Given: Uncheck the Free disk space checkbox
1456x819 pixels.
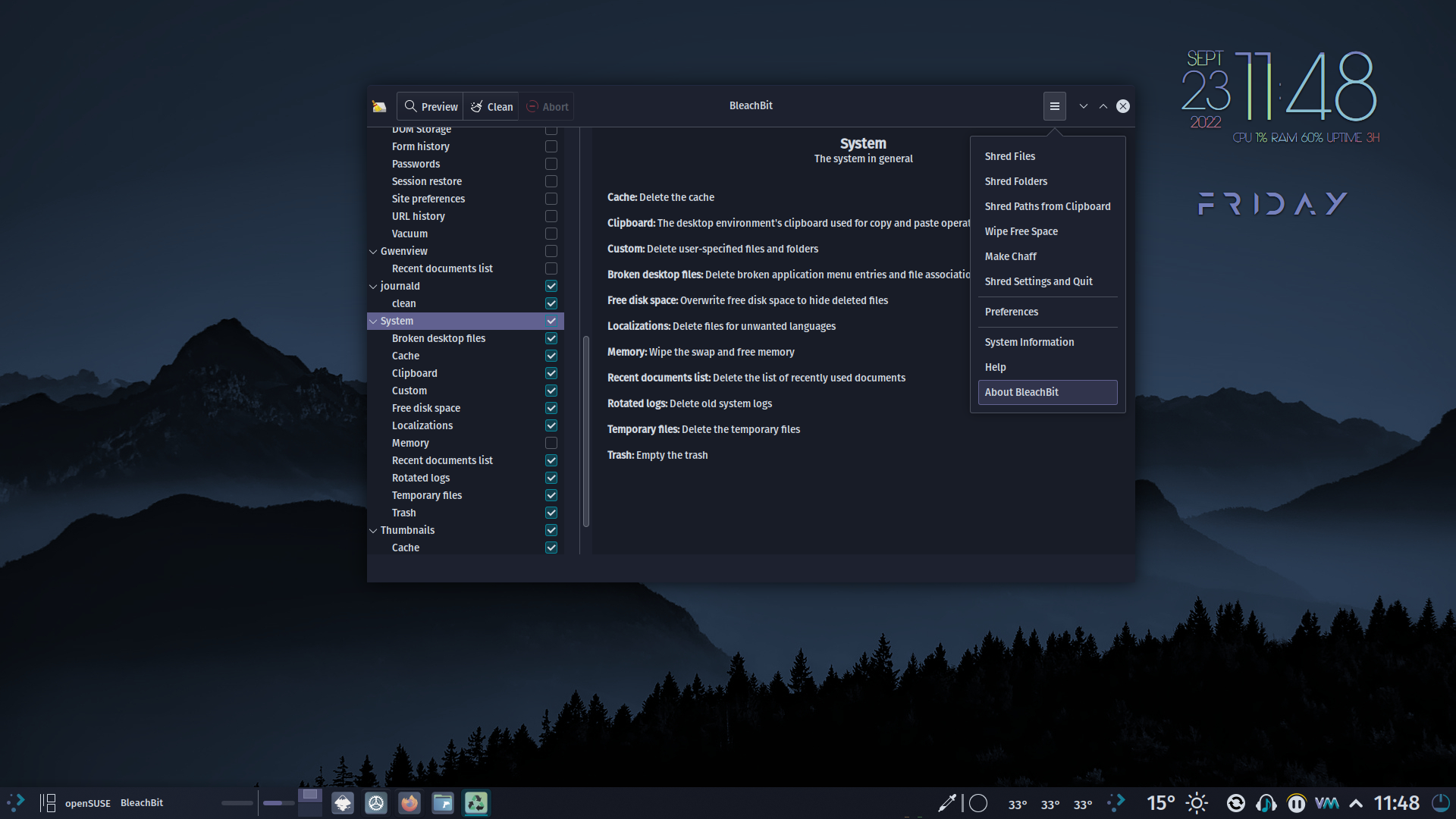Looking at the screenshot, I should pos(551,408).
